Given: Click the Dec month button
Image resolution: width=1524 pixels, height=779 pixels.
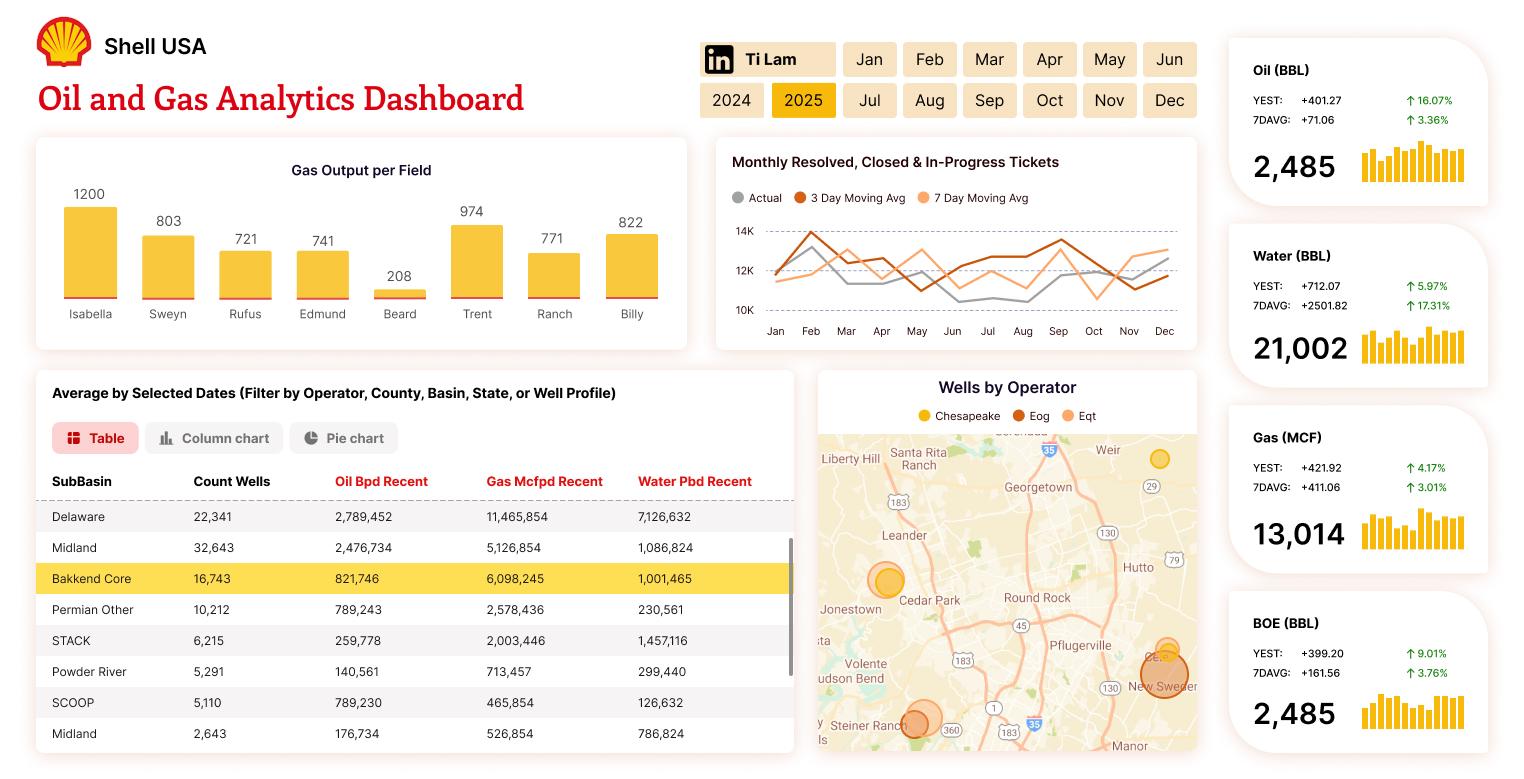Looking at the screenshot, I should 1169,100.
